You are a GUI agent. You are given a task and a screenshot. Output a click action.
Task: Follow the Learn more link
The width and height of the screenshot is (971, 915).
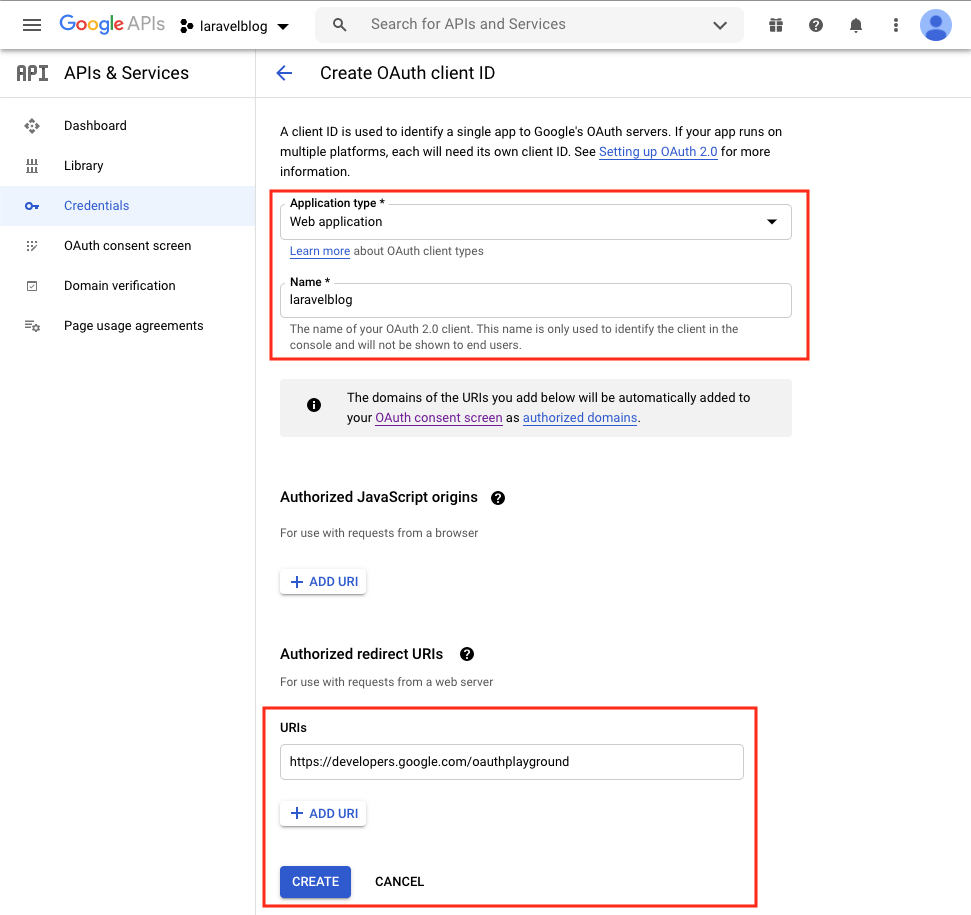(x=320, y=251)
